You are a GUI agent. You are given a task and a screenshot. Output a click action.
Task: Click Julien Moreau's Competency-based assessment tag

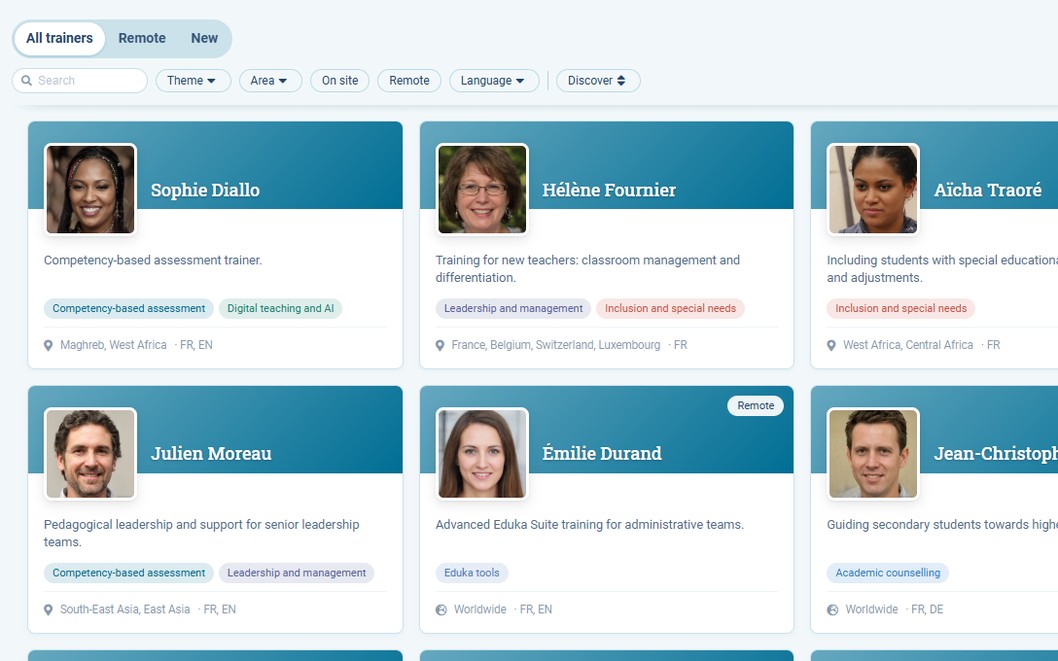(x=129, y=573)
